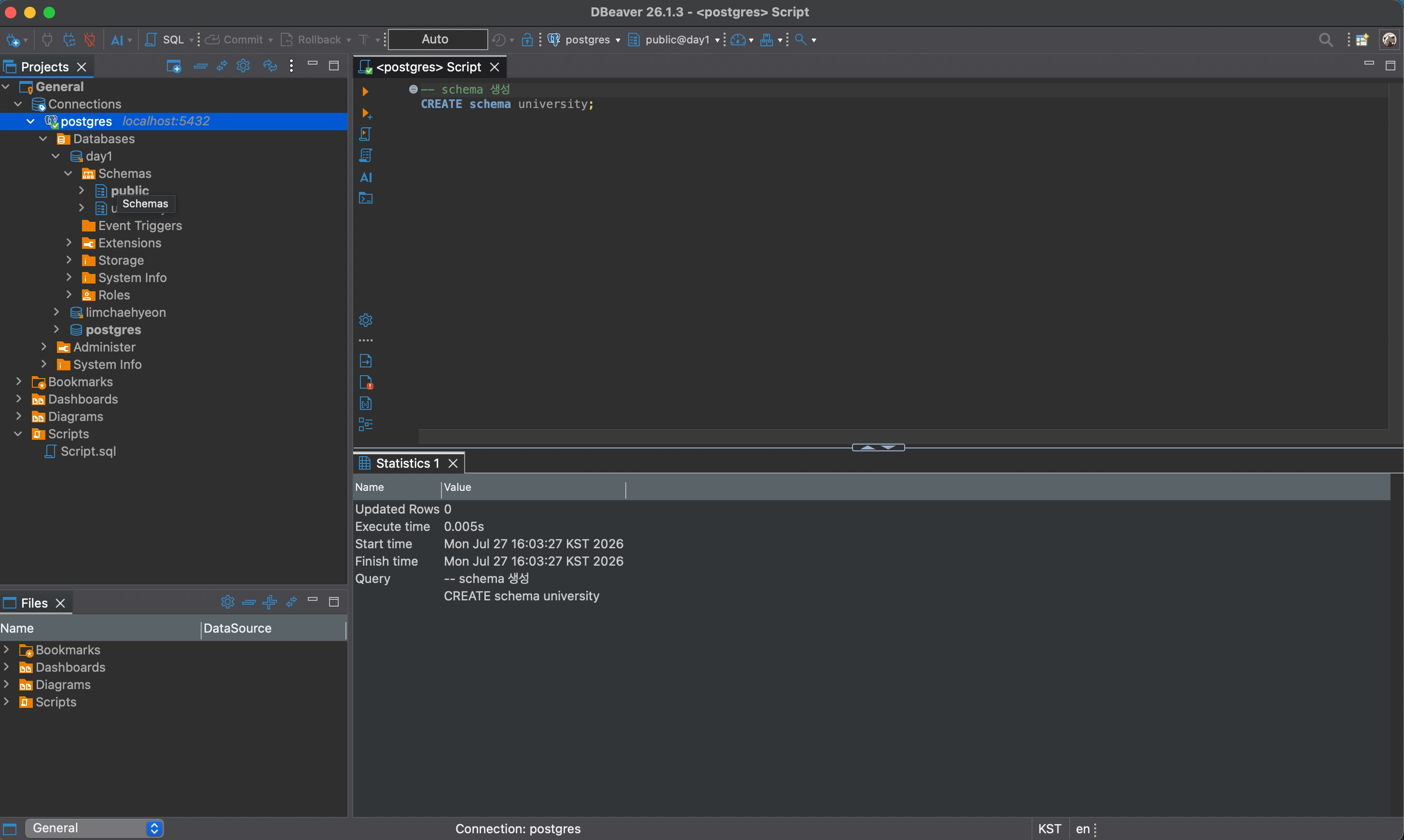Click Collapse All icon in Files panel
Viewport: 1404px width, 840px height.
pos(248,602)
